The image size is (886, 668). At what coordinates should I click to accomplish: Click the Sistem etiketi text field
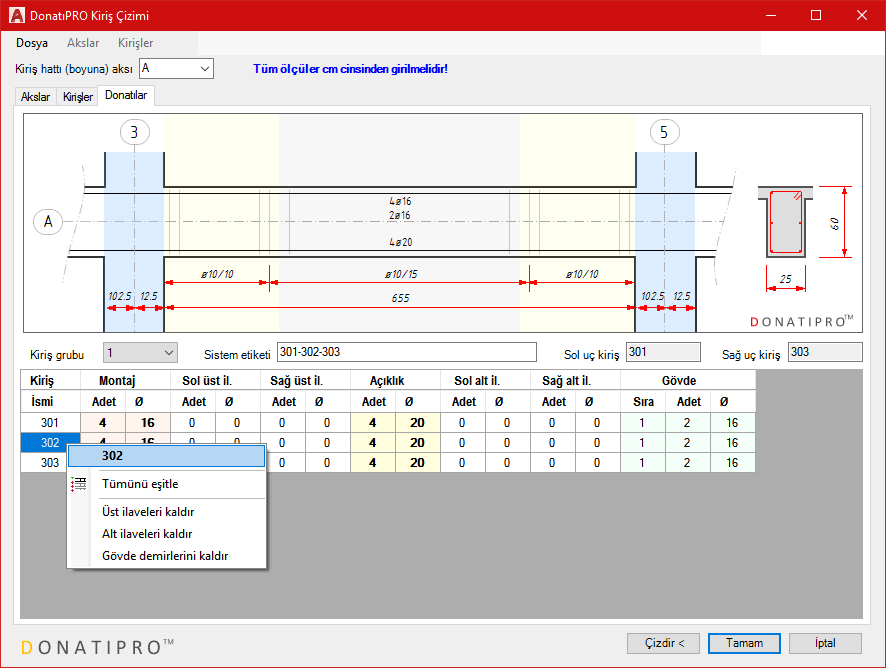[420, 352]
